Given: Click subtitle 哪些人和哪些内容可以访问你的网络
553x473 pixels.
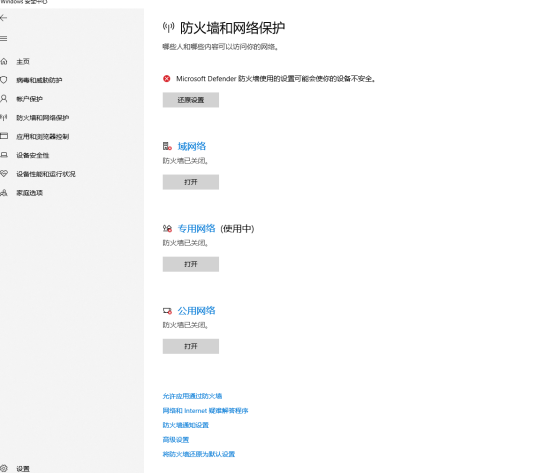Looking at the screenshot, I should click(220, 47).
